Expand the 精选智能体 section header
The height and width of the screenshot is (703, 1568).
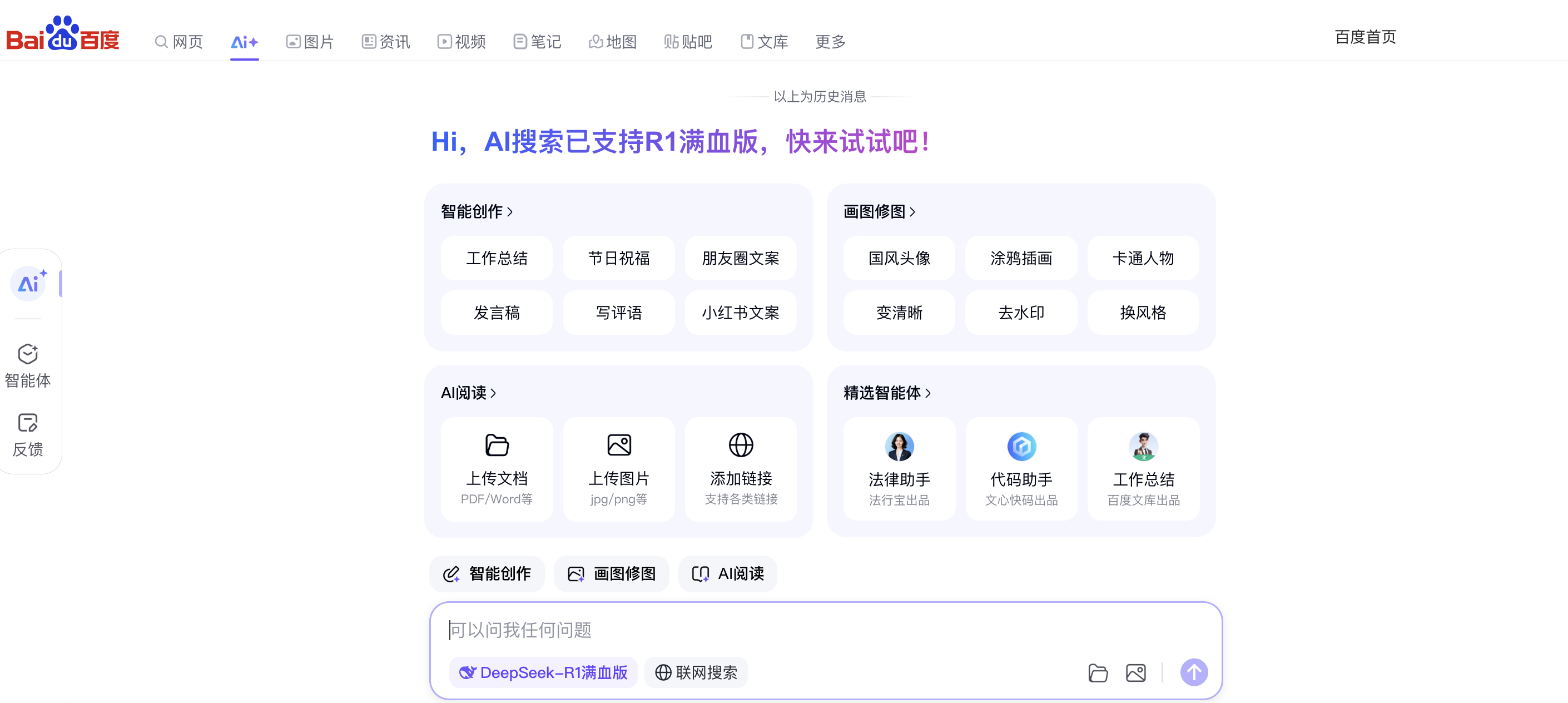[887, 393]
